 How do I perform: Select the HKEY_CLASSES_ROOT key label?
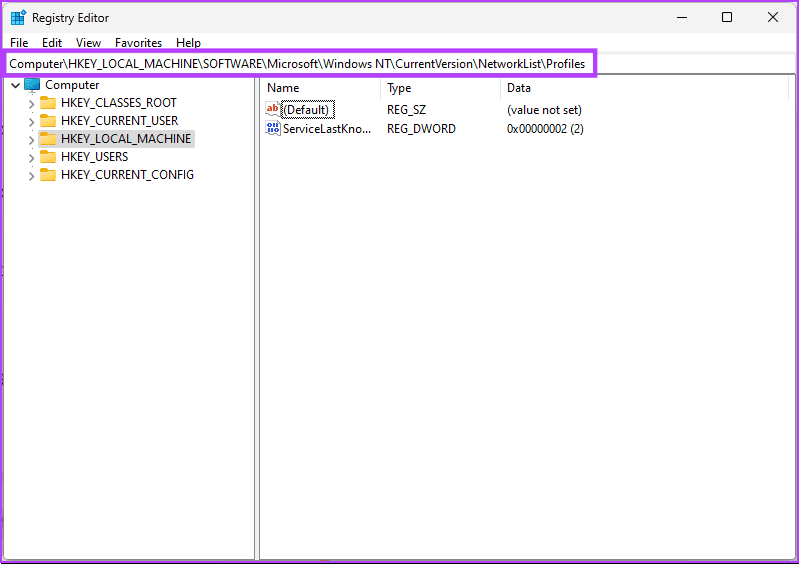119,103
